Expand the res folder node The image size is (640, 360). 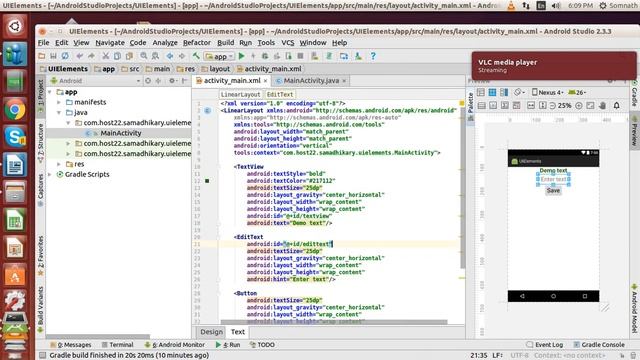coord(59,164)
